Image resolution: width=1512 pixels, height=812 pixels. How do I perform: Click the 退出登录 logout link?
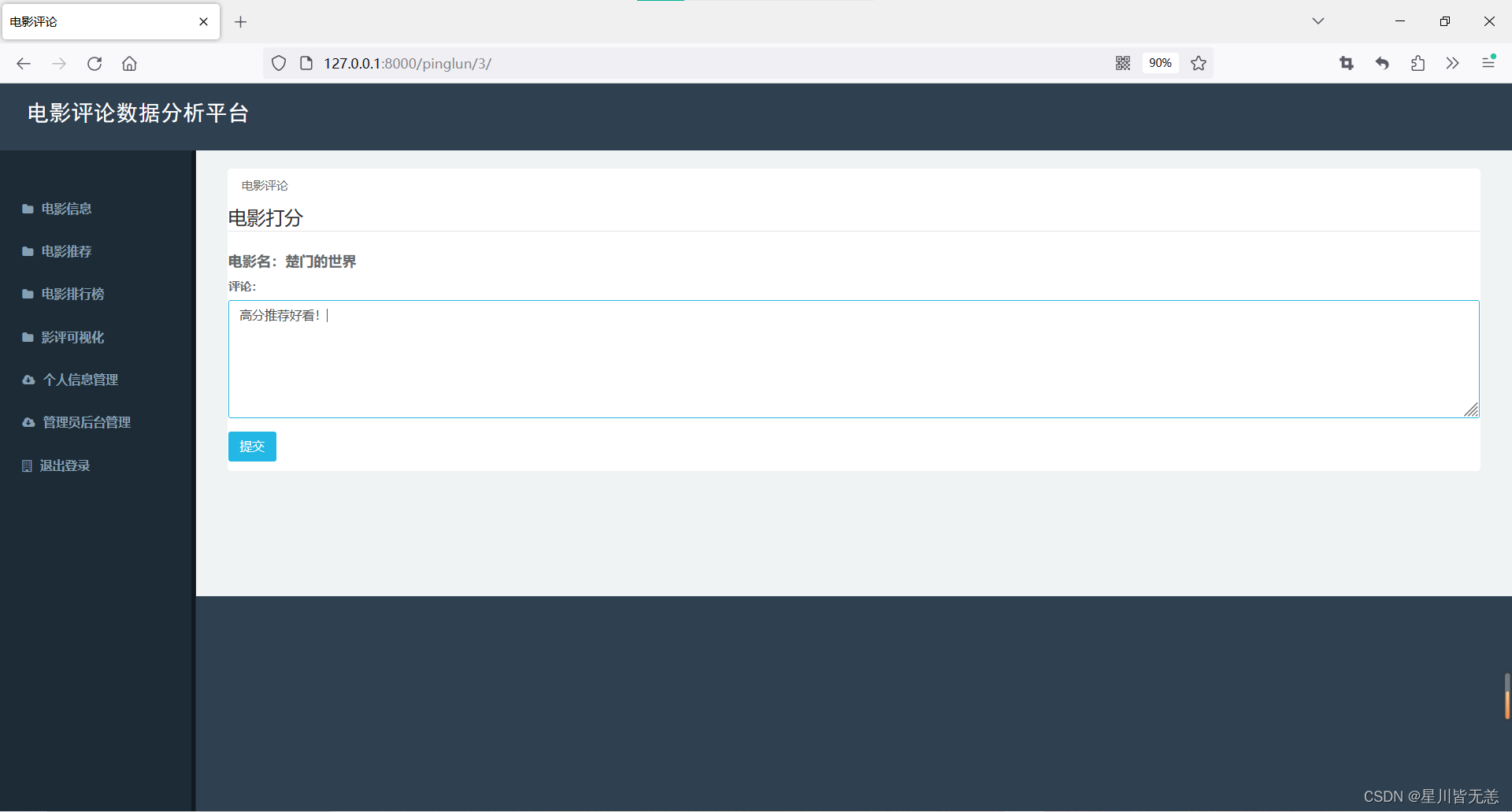tap(65, 465)
